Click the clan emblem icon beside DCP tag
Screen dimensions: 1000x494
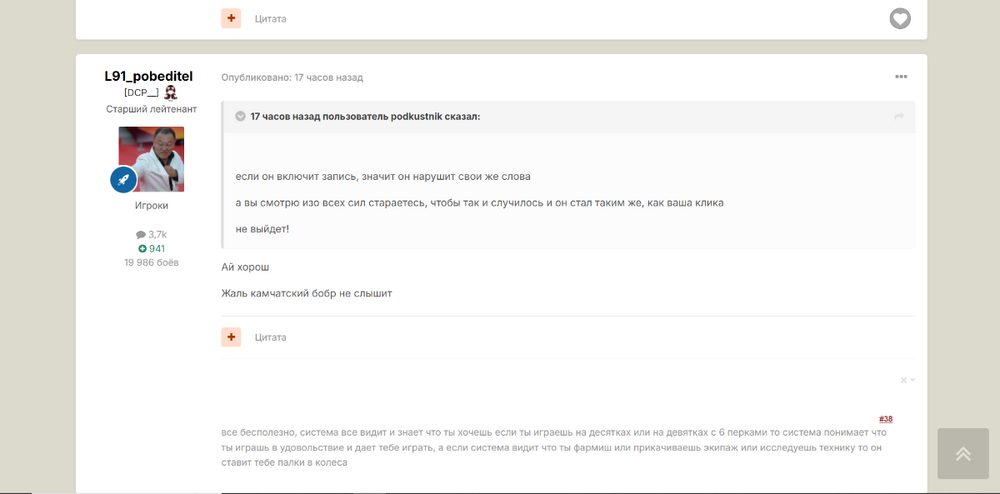[170, 93]
